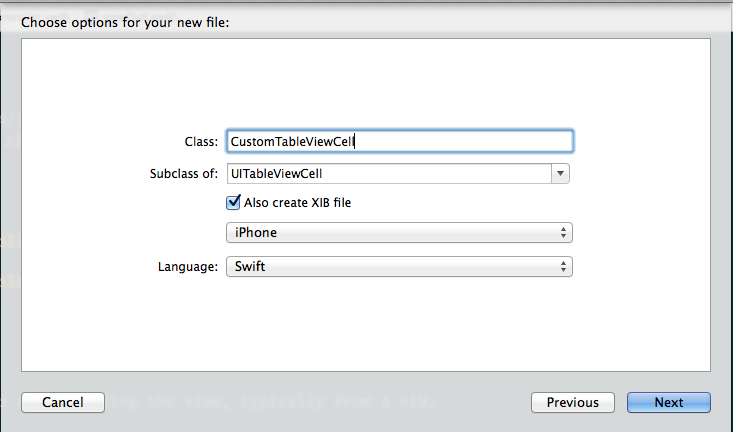Screen dimensions: 733x432
Task: Click the "Choose options for your new file" heading
Action: [125, 22]
